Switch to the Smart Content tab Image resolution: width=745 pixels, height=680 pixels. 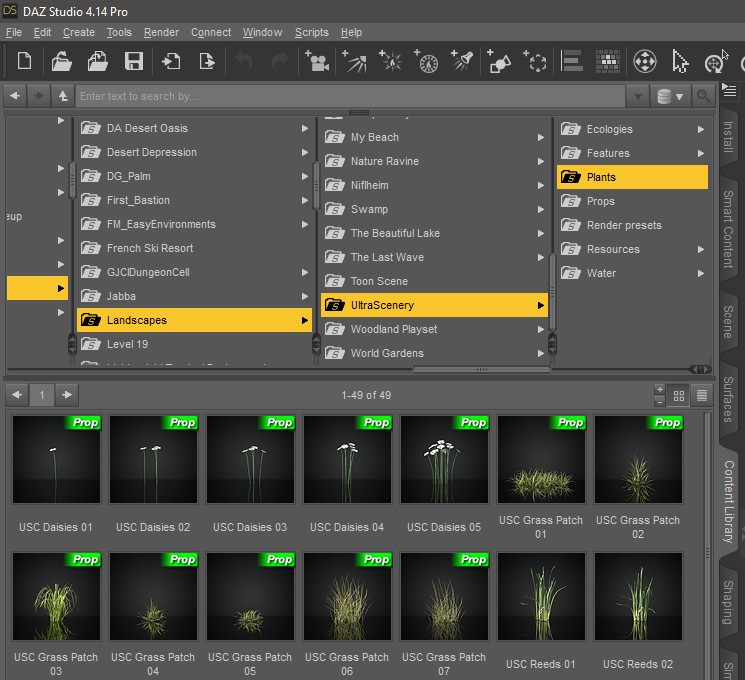[728, 229]
